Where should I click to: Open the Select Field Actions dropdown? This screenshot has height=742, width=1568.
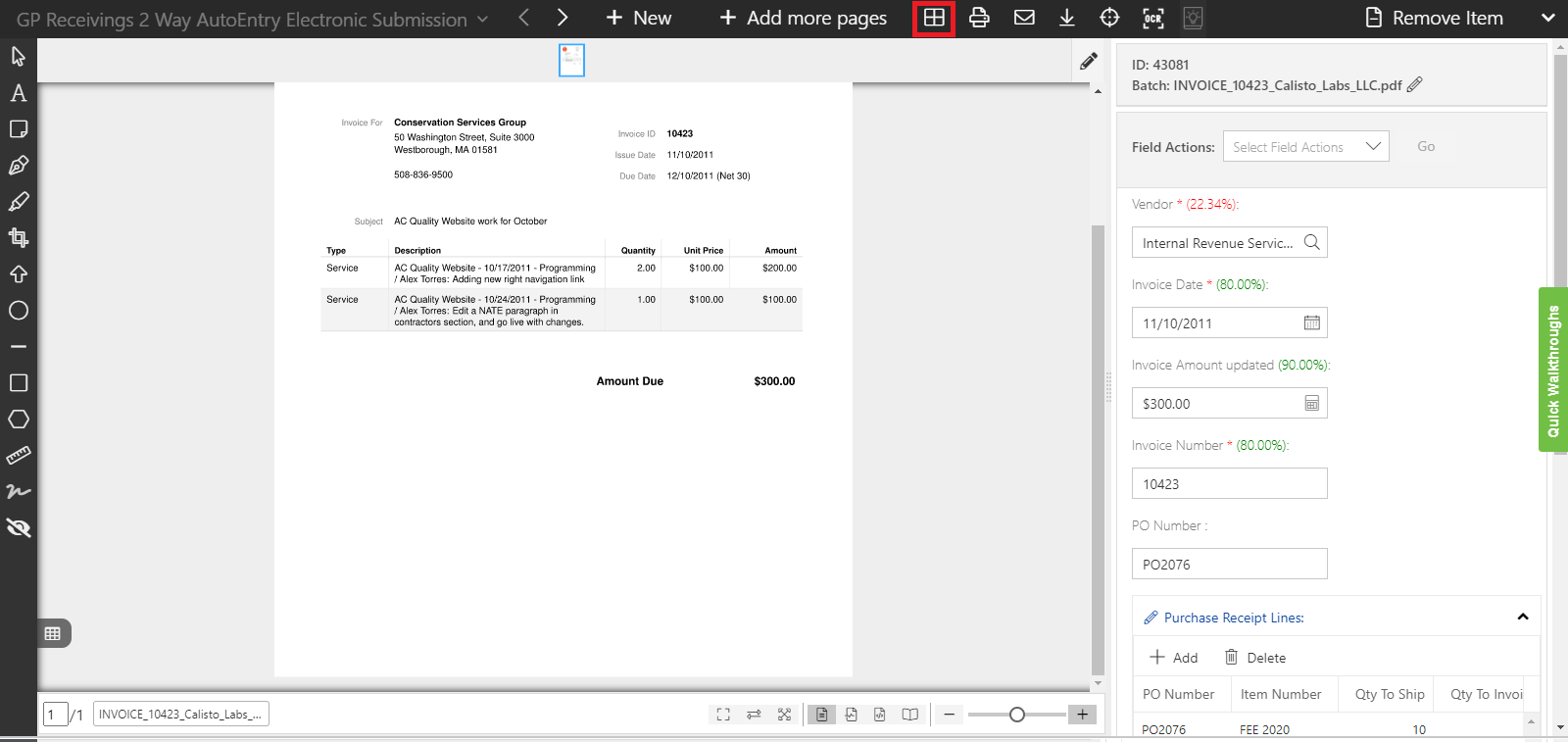1305,147
